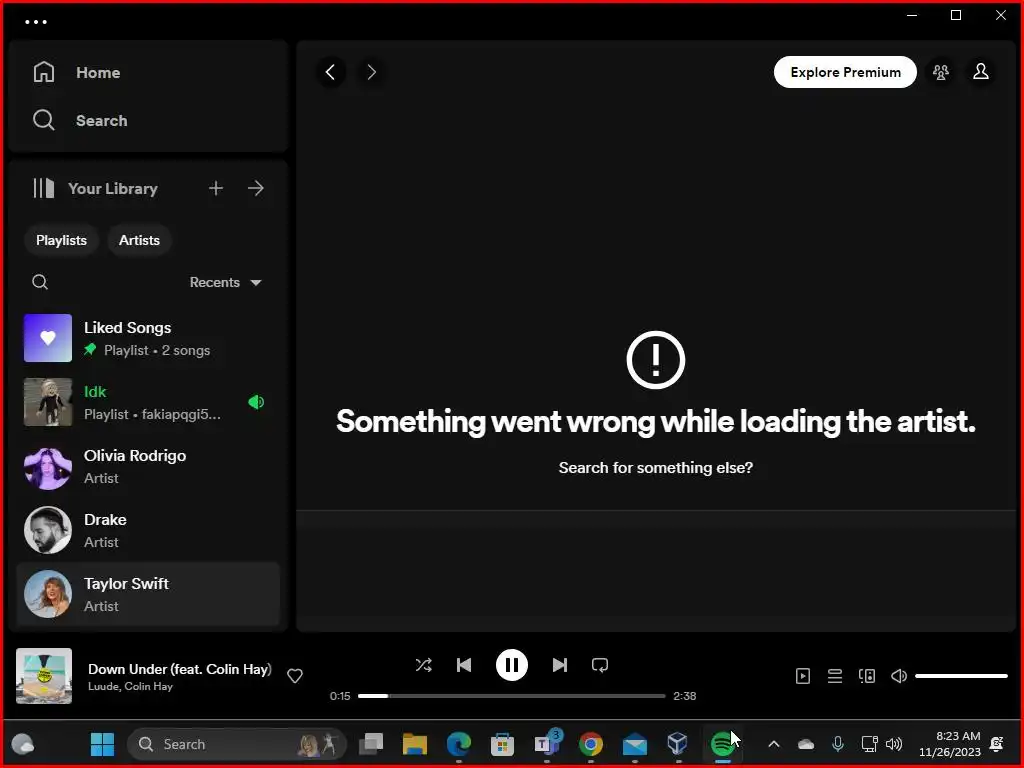This screenshot has width=1024, height=768.
Task: Open Luude artist link
Action: click(104, 686)
